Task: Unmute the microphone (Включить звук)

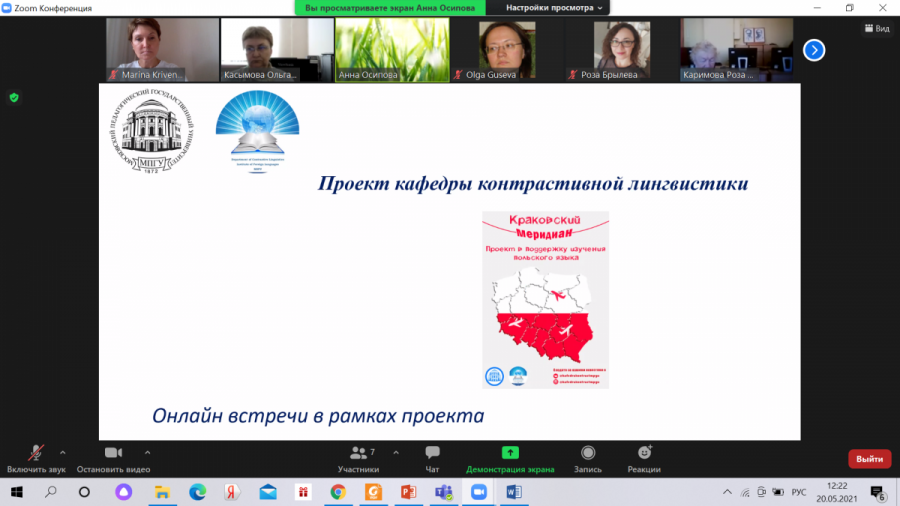Action: [36, 457]
